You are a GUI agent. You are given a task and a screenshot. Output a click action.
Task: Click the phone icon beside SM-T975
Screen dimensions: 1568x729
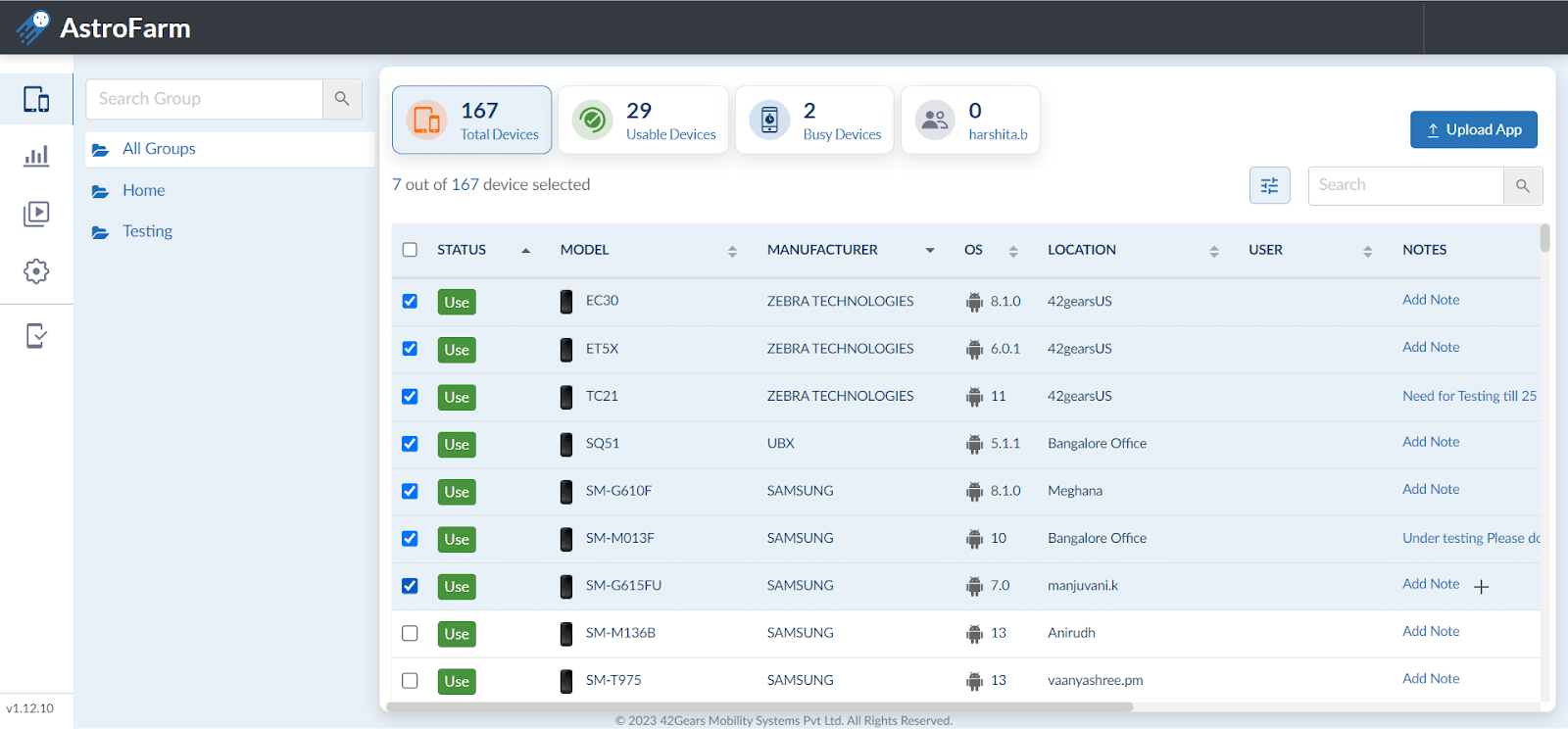pyautogui.click(x=566, y=681)
